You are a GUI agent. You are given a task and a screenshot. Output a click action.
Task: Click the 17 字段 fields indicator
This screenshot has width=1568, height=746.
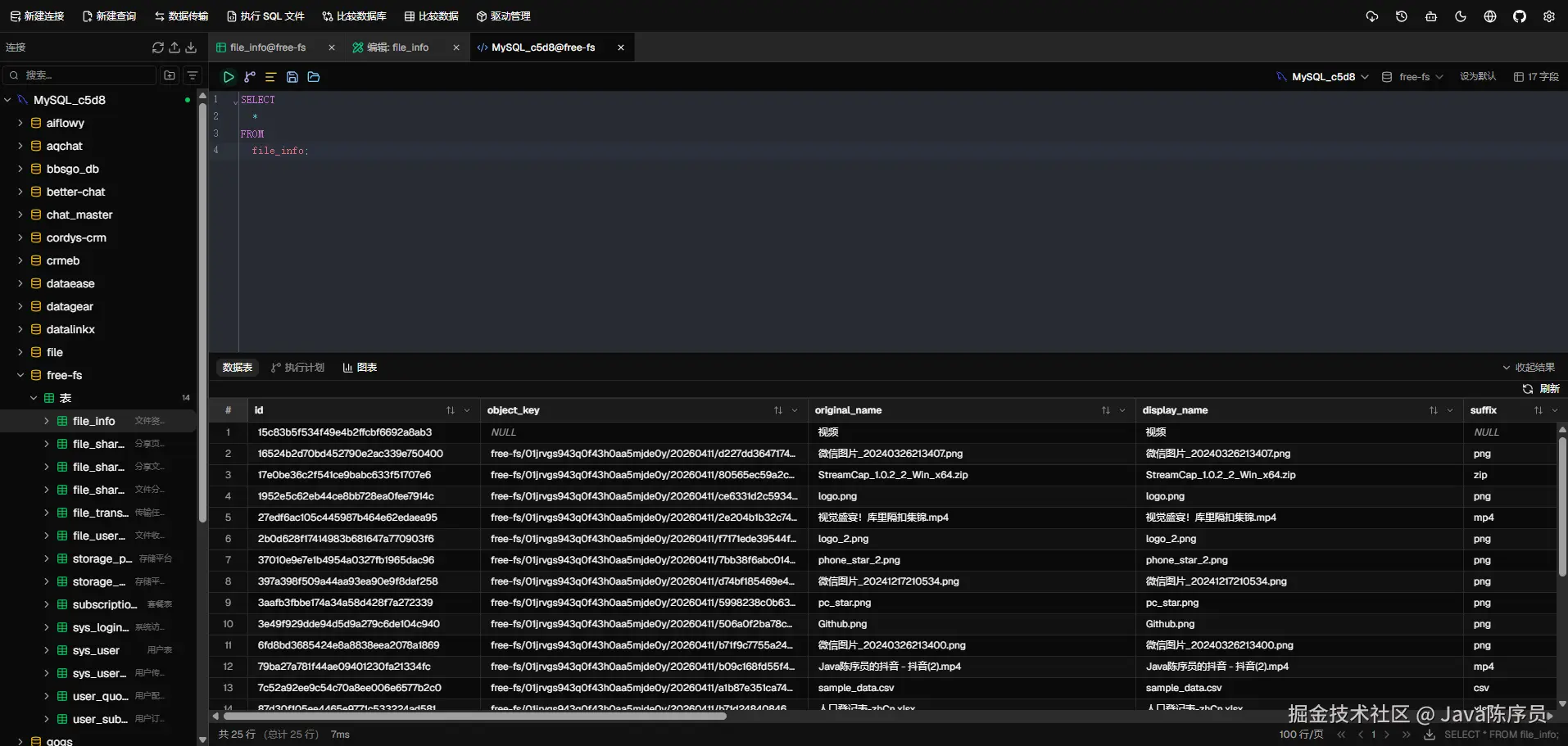(1536, 77)
